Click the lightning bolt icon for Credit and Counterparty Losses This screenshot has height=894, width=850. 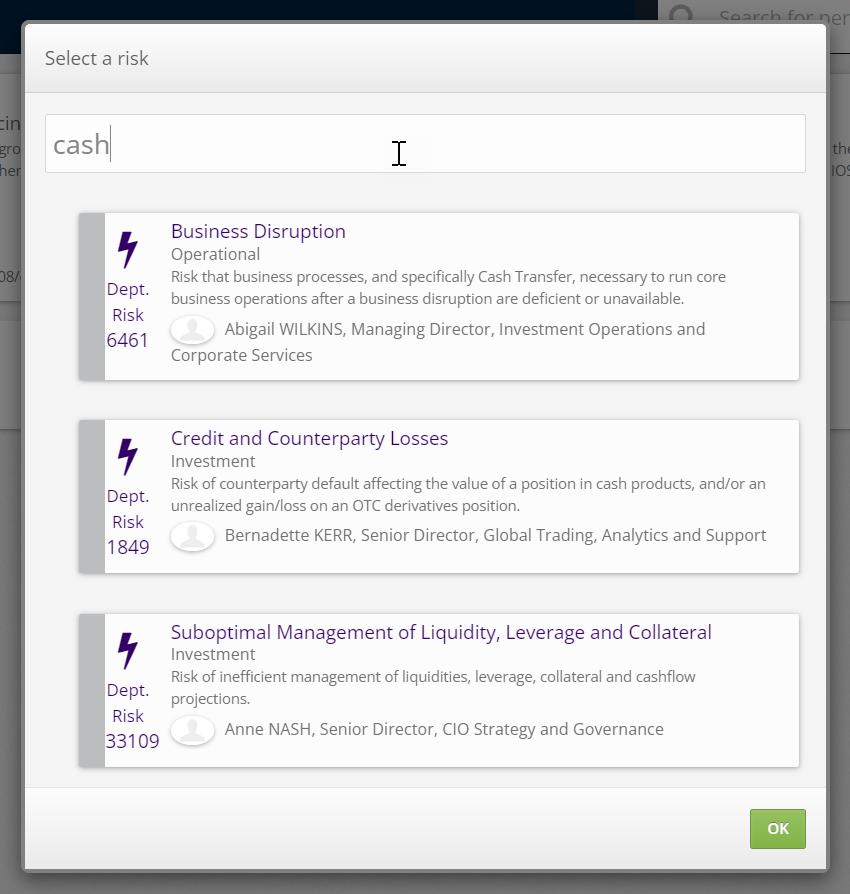(127, 457)
